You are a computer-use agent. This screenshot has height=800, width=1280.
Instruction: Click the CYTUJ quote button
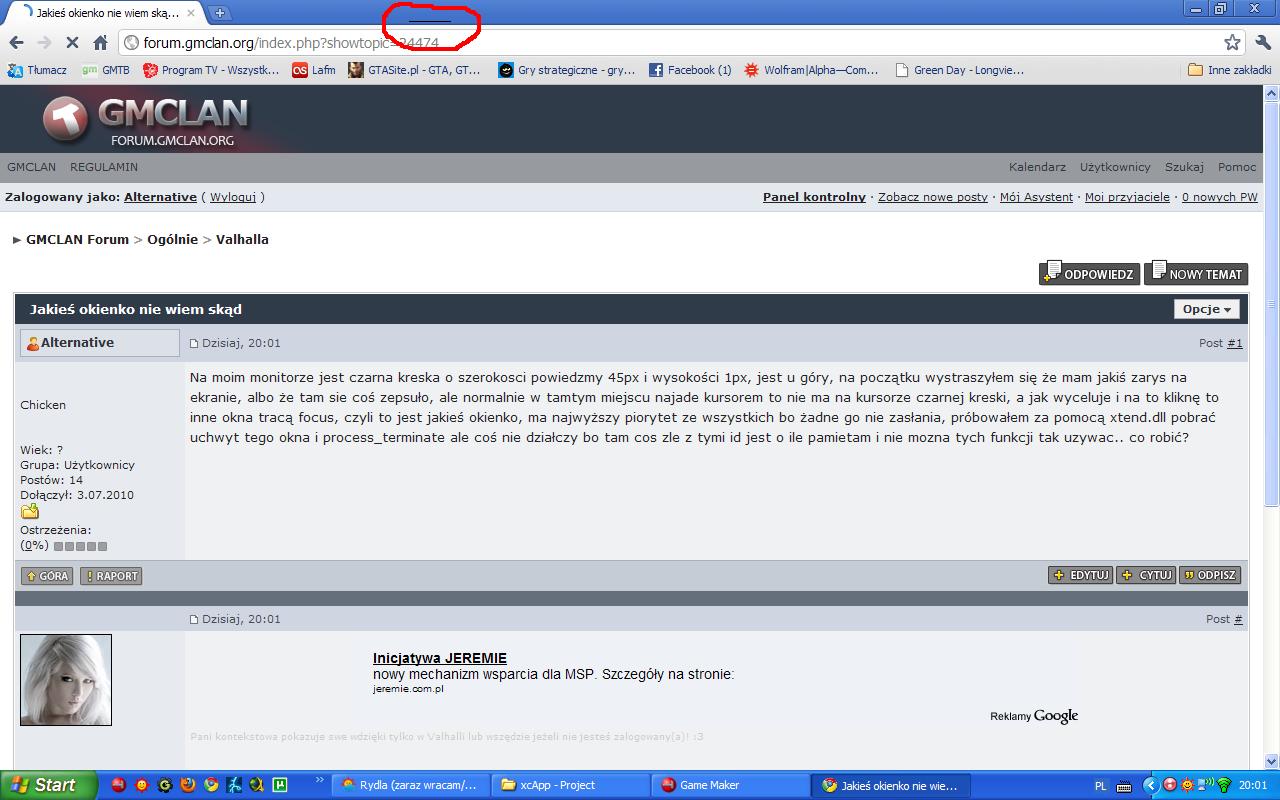coord(1146,575)
